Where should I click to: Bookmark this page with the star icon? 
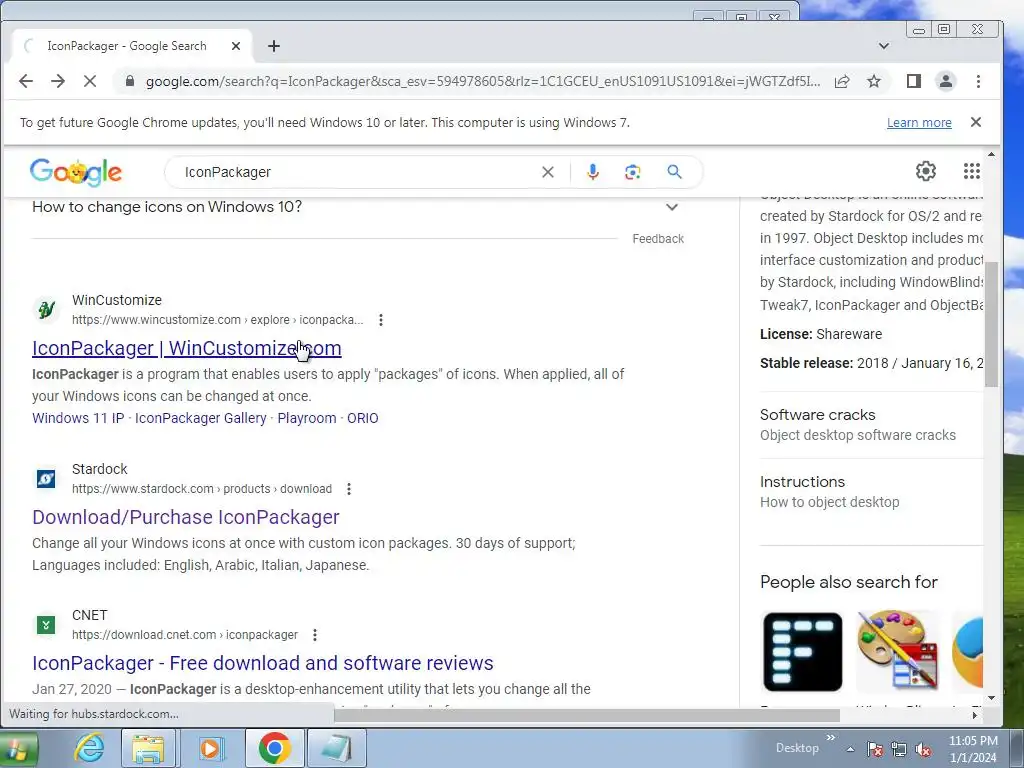(874, 81)
